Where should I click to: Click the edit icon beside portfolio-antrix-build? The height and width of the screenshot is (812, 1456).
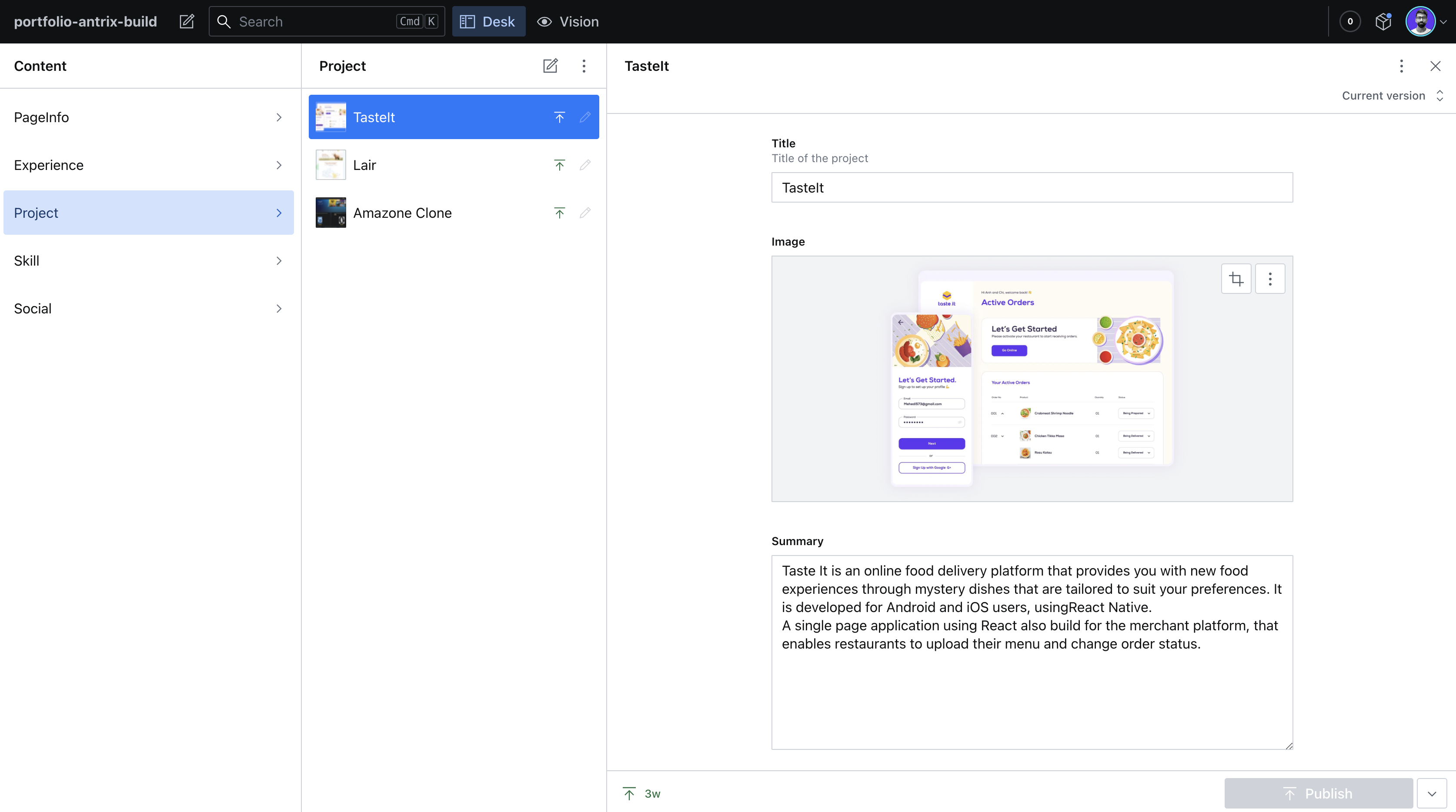click(x=187, y=21)
